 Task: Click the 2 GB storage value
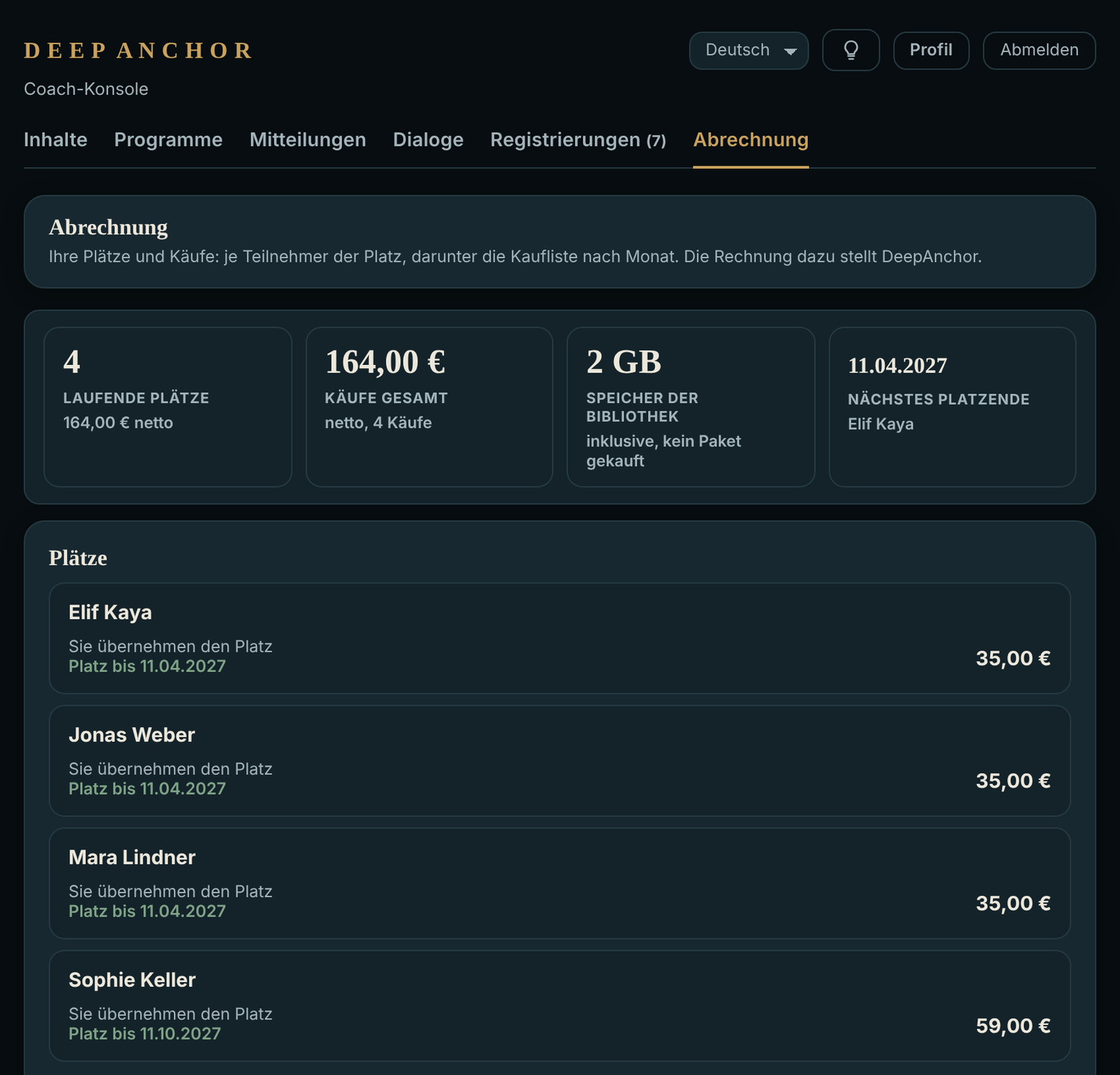point(623,362)
